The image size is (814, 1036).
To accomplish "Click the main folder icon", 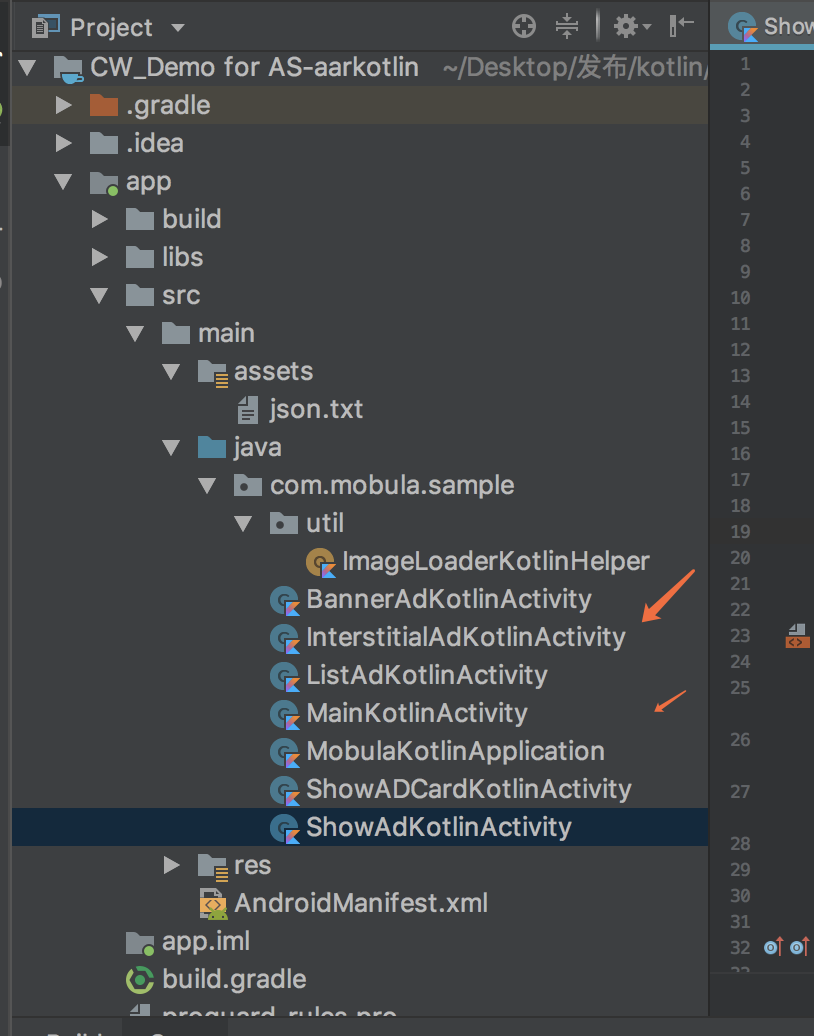I will point(176,333).
